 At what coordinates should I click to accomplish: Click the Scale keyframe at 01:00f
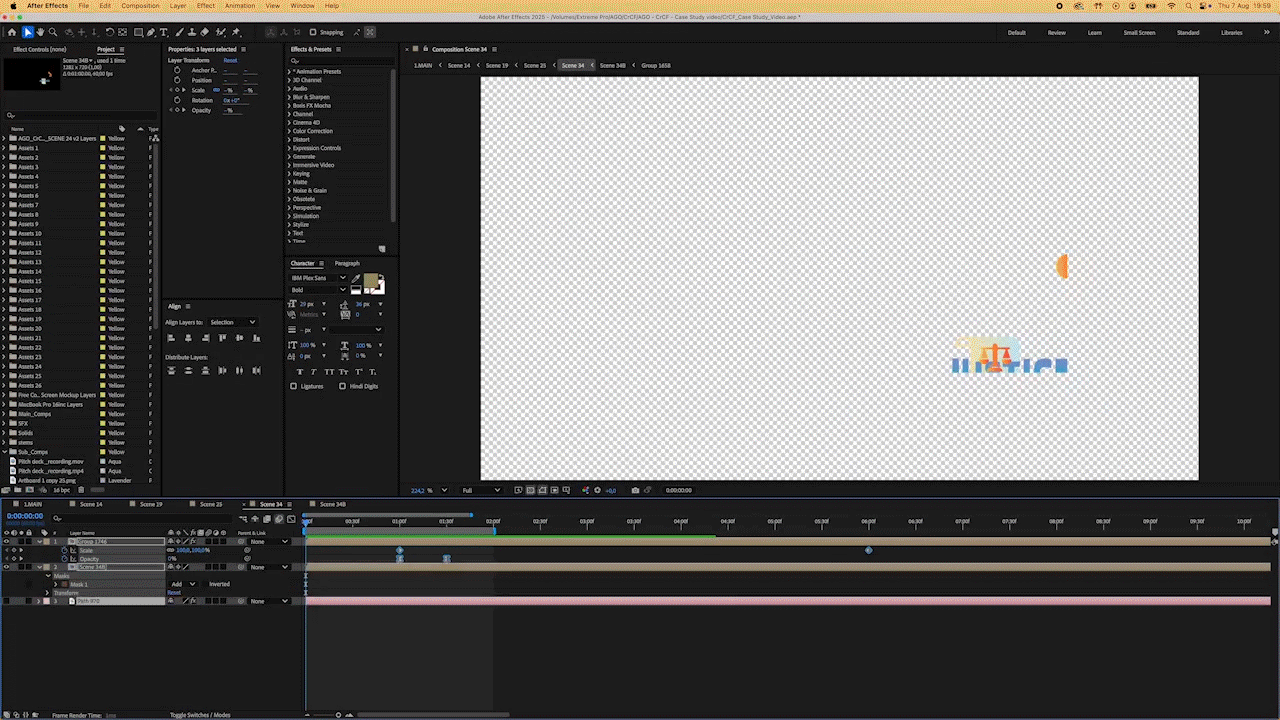point(400,550)
